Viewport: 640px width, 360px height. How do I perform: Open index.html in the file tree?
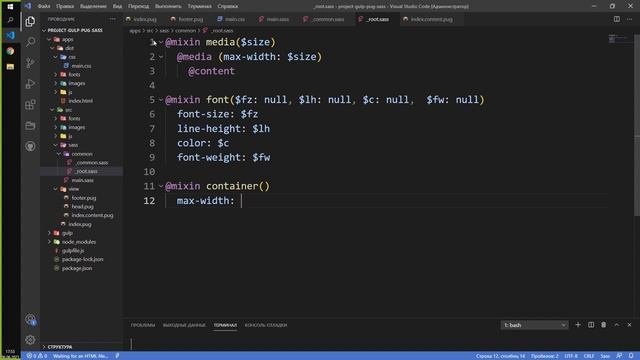click(x=80, y=101)
